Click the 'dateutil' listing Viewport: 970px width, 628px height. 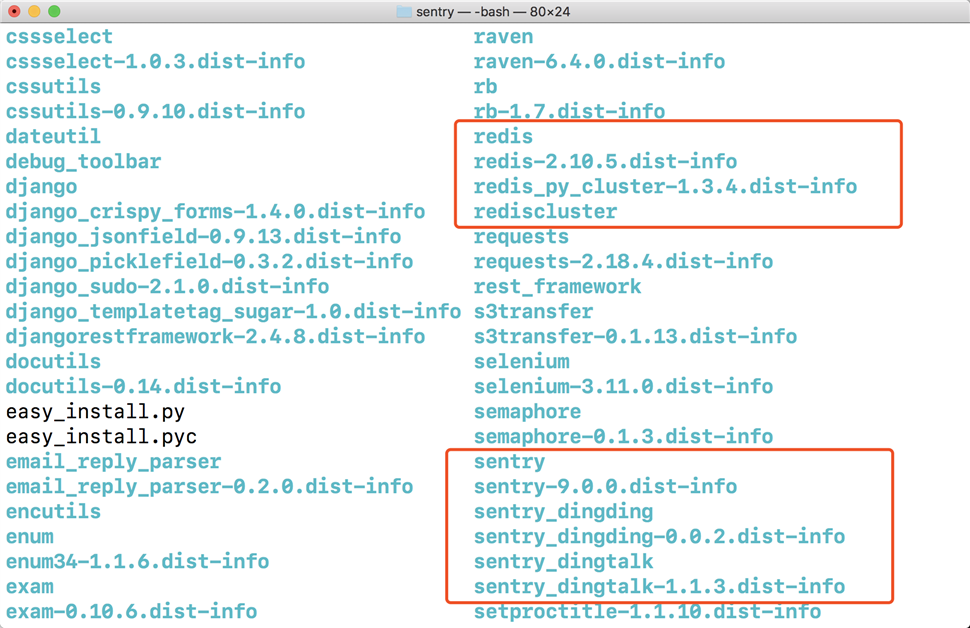pos(53,136)
